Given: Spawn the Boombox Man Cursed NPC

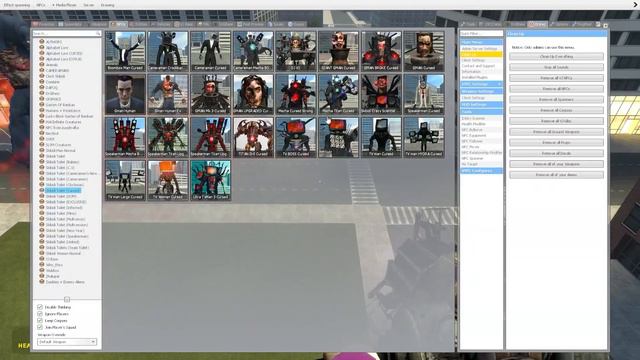Looking at the screenshot, I should click(x=125, y=51).
